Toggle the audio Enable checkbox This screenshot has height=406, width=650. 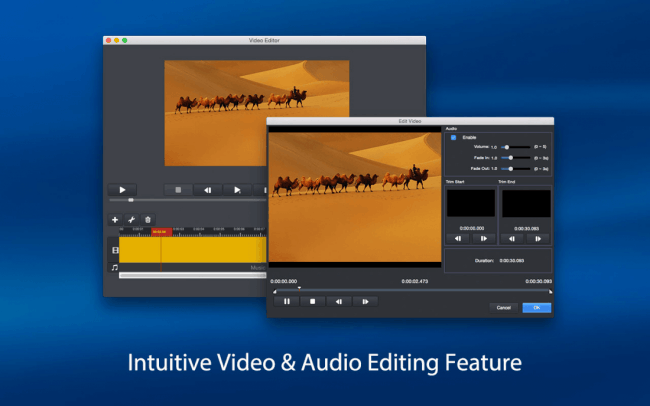(x=453, y=137)
